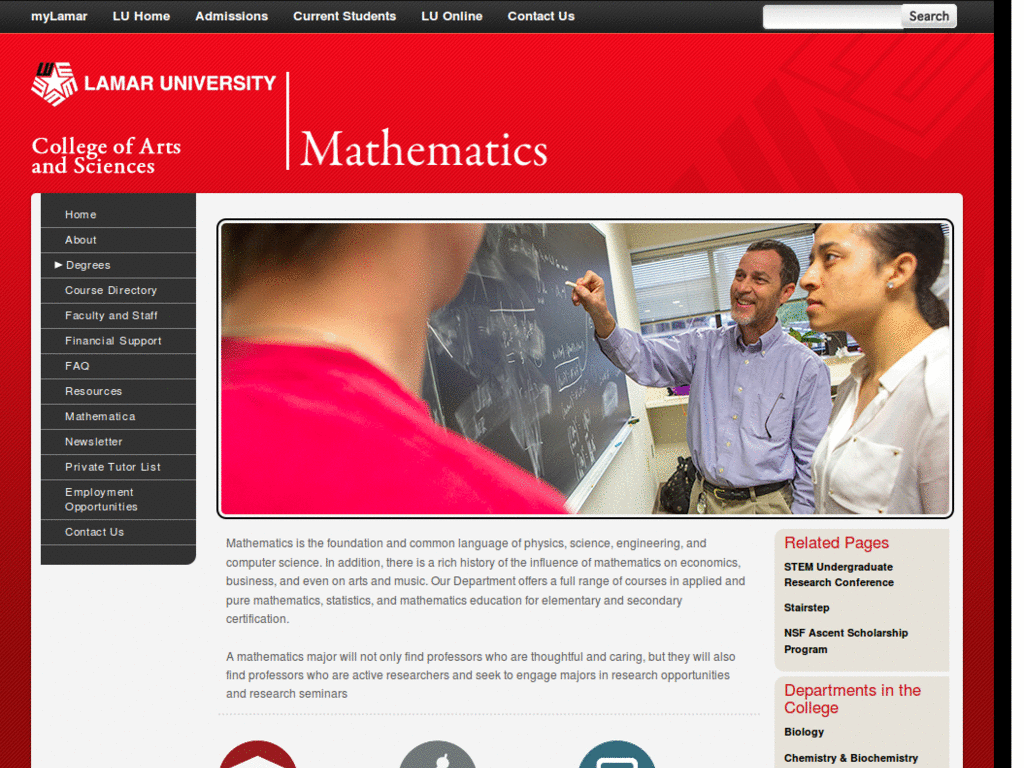Click the Lamar University star logo
This screenshot has height=768, width=1024.
[55, 84]
